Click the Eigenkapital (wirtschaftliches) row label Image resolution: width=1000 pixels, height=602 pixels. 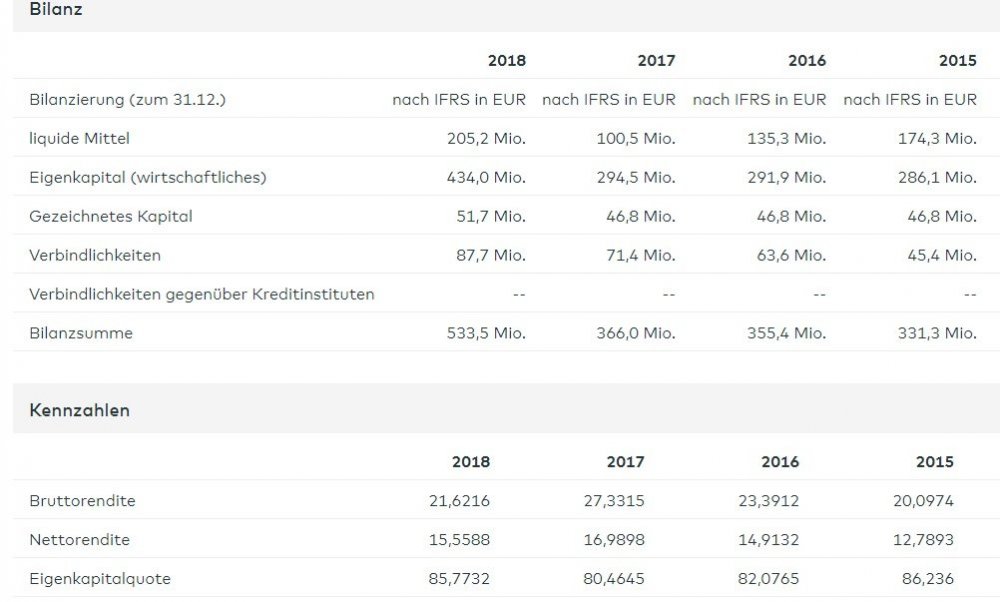coord(147,177)
